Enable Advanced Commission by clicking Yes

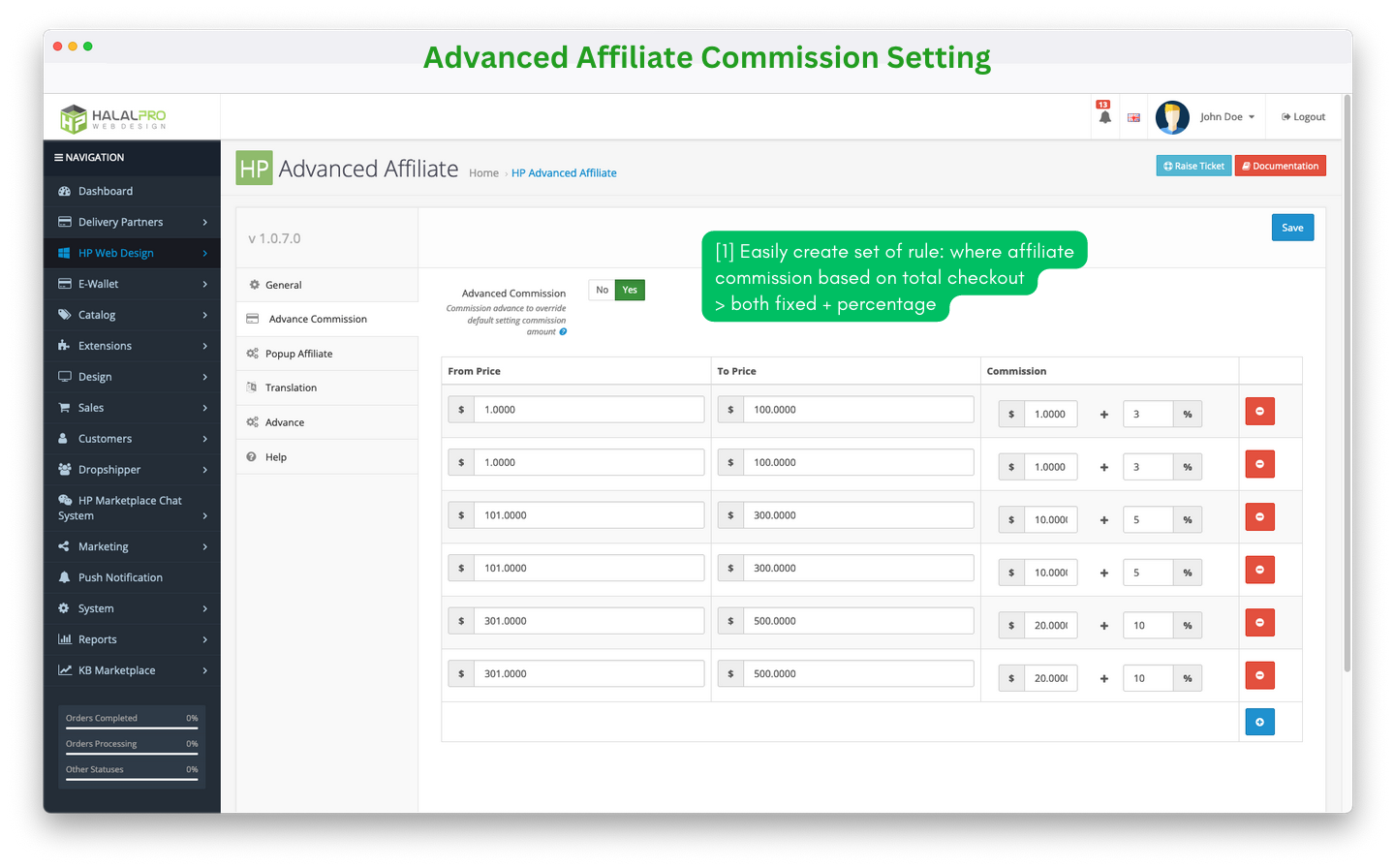coord(630,289)
